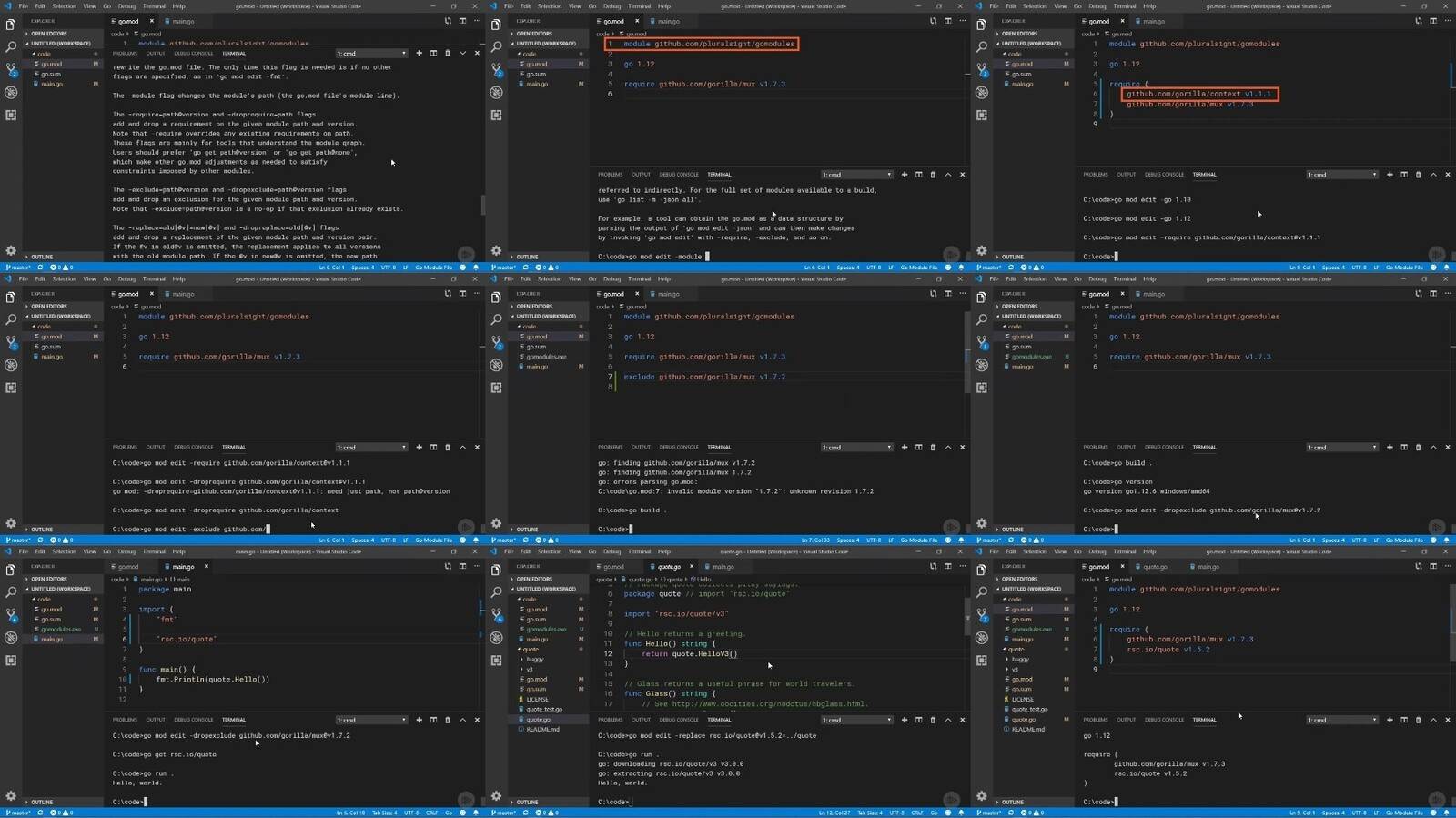Kill terminal in window with exclude line in go.mod
This screenshot has width=1456, height=818.
point(933,447)
